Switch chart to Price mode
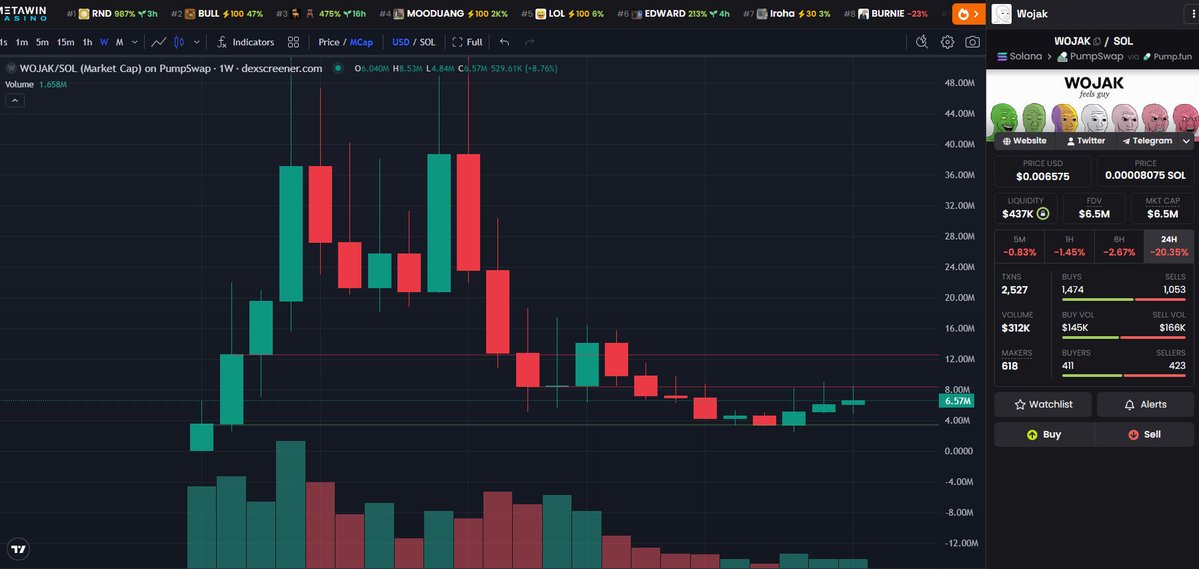The height and width of the screenshot is (569, 1199). tap(329, 42)
